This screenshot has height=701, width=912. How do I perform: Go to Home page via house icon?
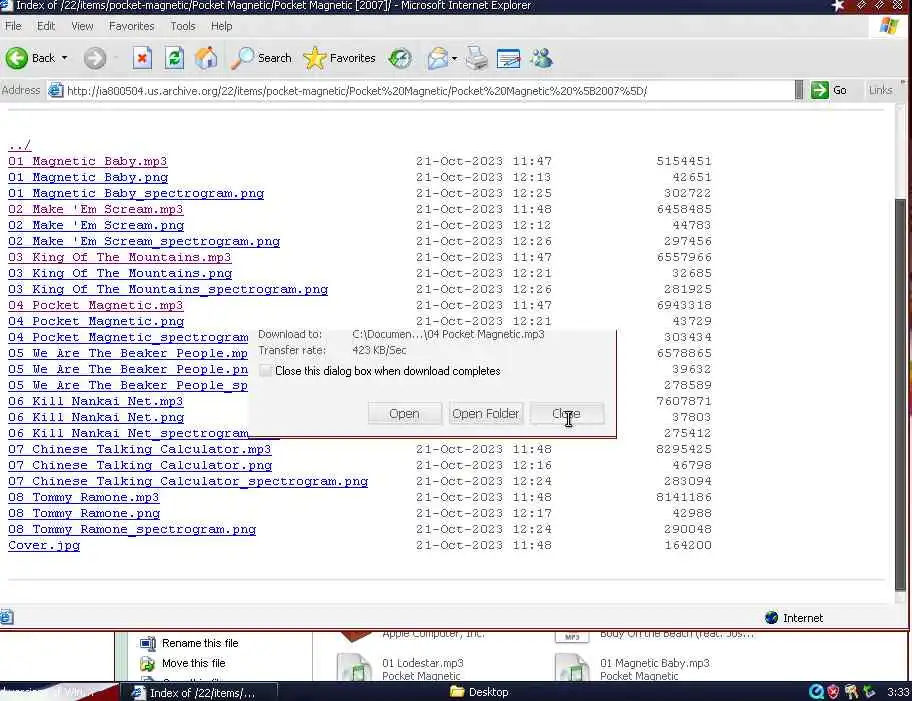(206, 58)
